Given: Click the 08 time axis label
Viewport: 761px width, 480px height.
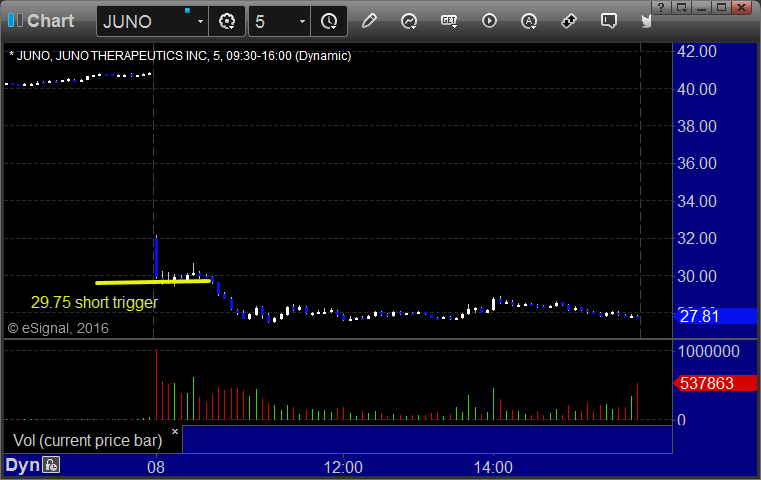Looking at the screenshot, I should (156, 467).
